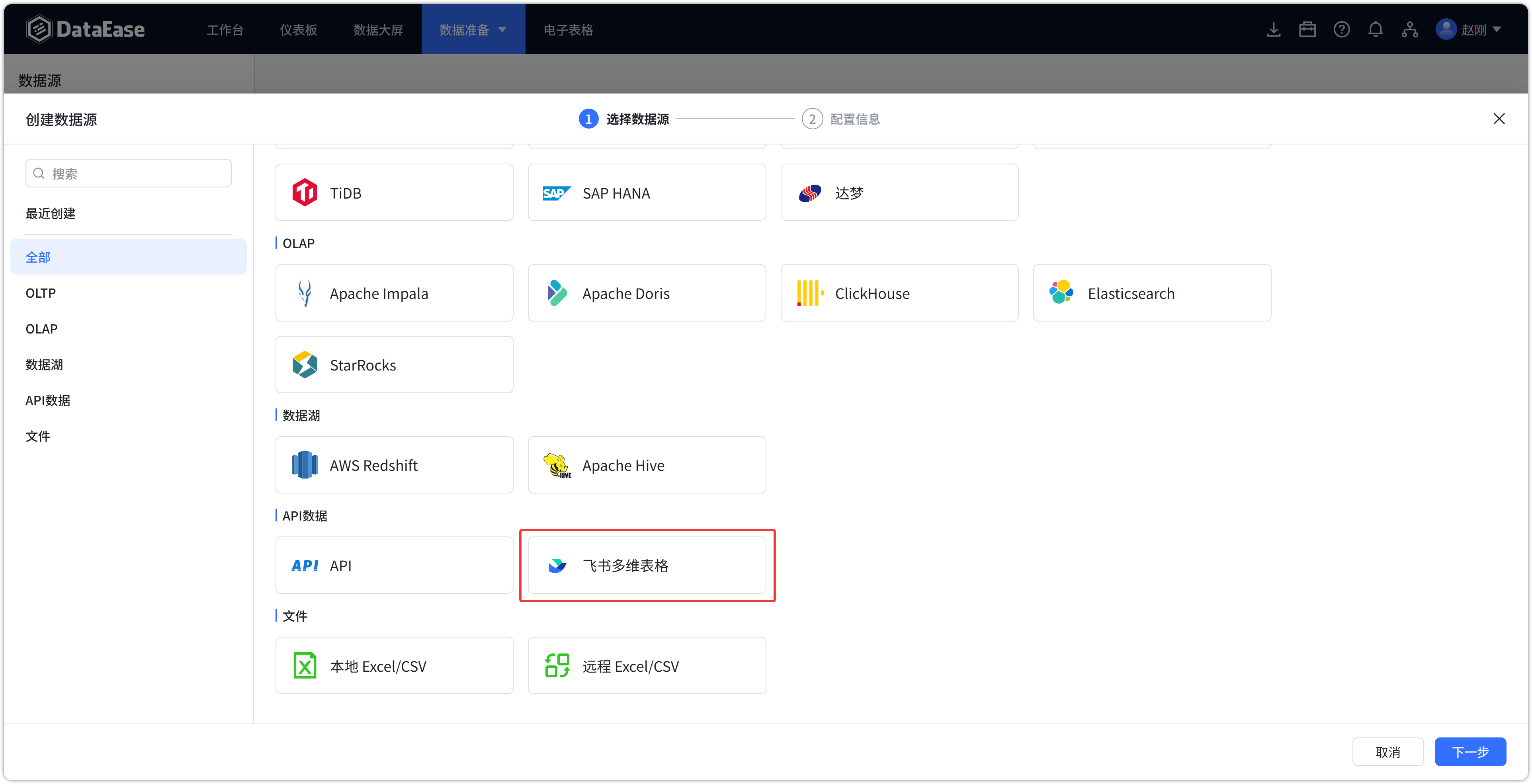
Task: Open the notifications bell icon
Action: tap(1376, 29)
